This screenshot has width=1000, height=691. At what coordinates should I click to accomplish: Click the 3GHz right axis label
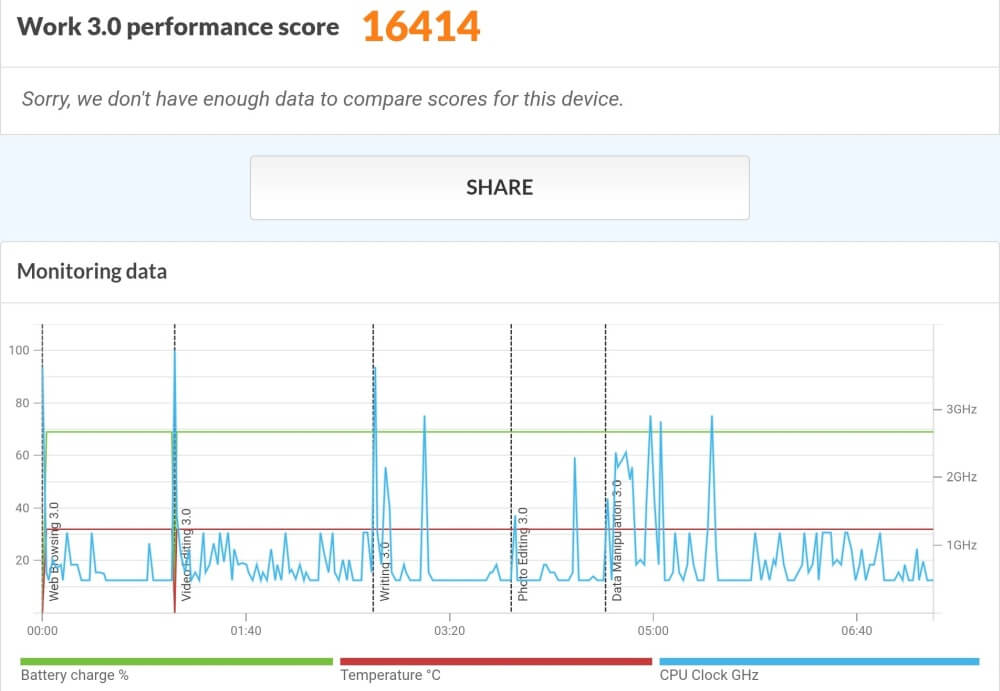961,409
